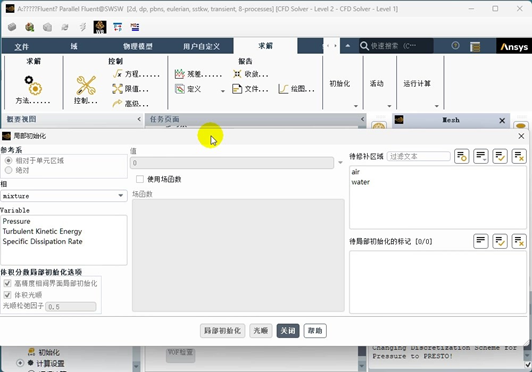Click the colored mesh cube icon in quick toolbar
Image resolution: width=532 pixels, height=372 pixels.
tap(30, 27)
